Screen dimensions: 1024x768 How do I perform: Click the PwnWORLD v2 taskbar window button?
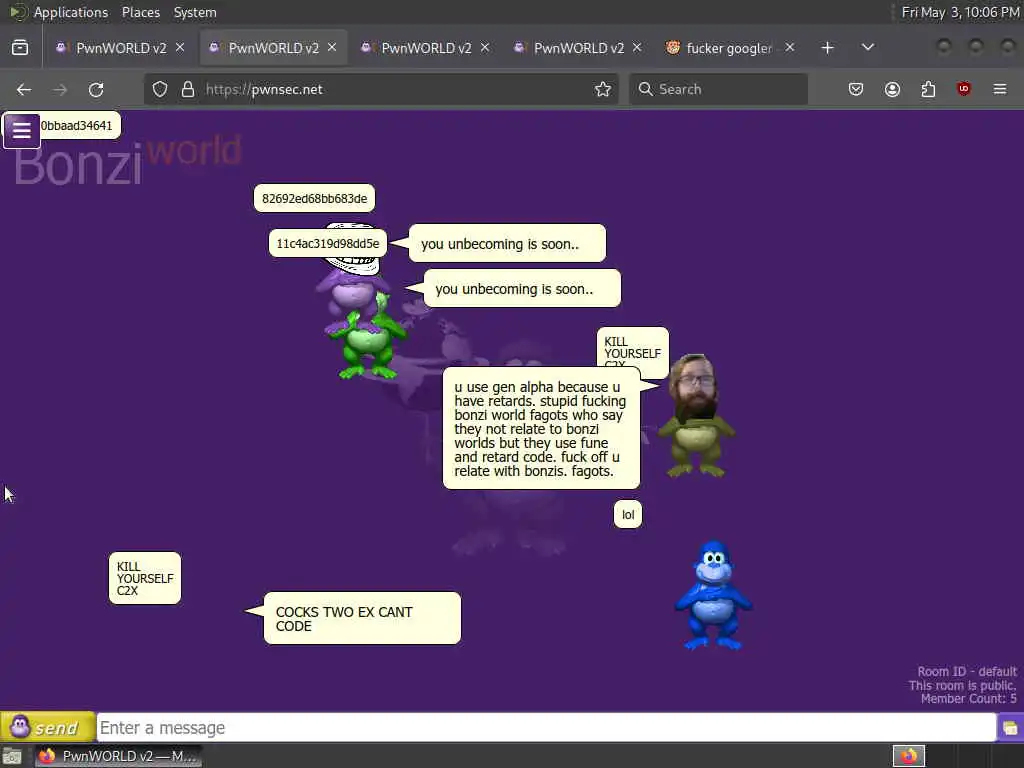coord(118,756)
